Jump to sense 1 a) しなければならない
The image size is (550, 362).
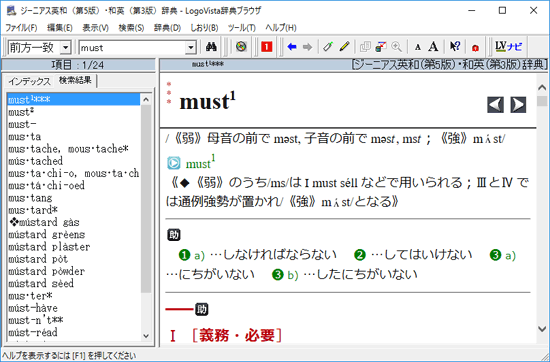pyautogui.click(x=258, y=255)
